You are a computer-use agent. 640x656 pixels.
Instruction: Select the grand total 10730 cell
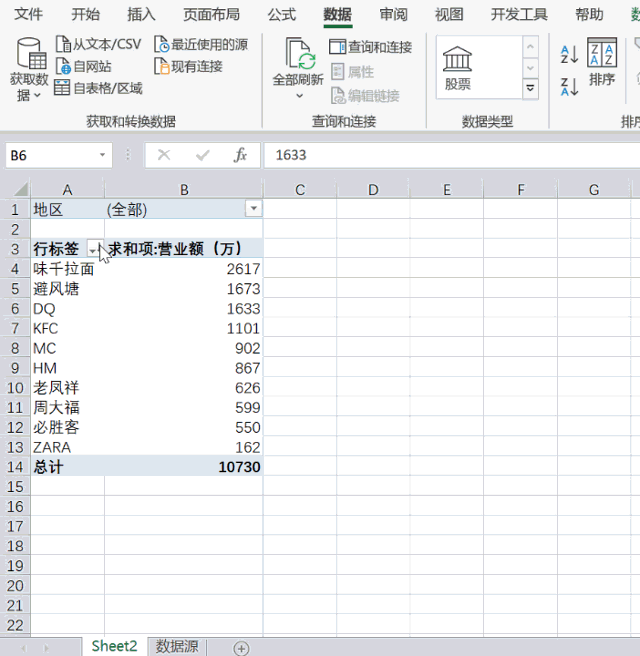[x=184, y=466]
